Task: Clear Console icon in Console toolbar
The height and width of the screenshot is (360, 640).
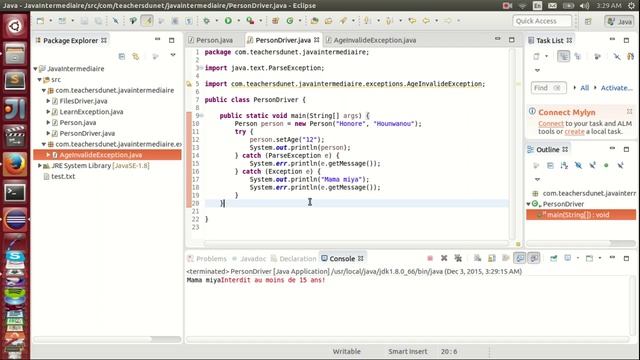Action: click(477, 258)
